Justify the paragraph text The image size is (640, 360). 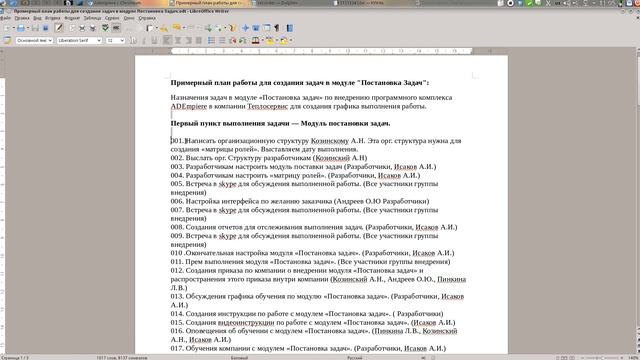pos(199,40)
